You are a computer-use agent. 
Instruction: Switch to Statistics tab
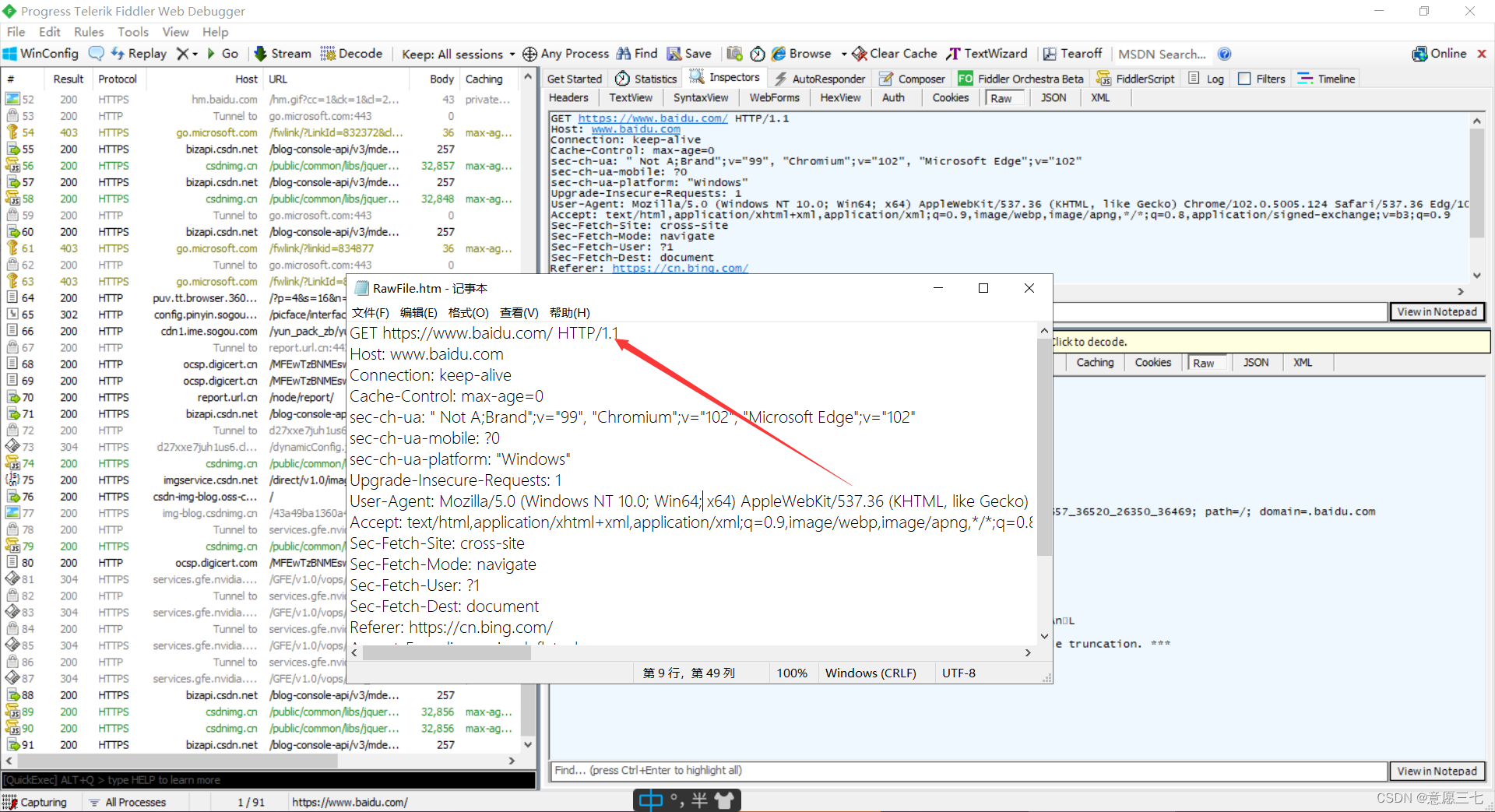pyautogui.click(x=645, y=79)
